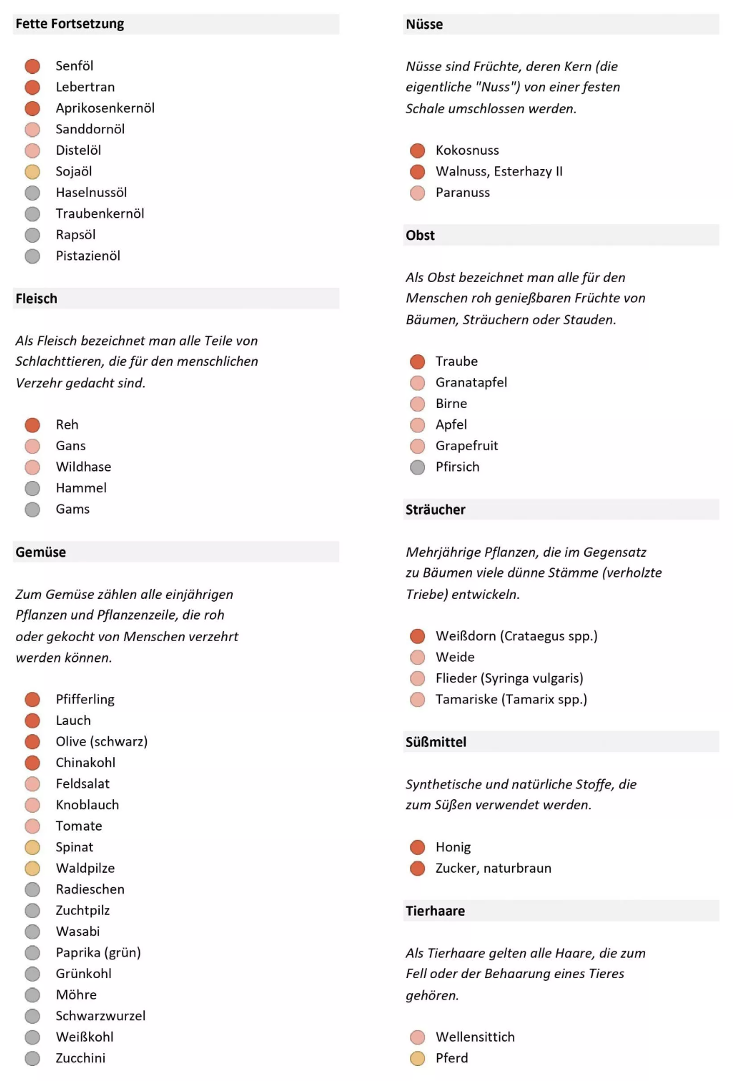Click the yellow dot next to Sojaöl
The image size is (734, 1082).
32,172
